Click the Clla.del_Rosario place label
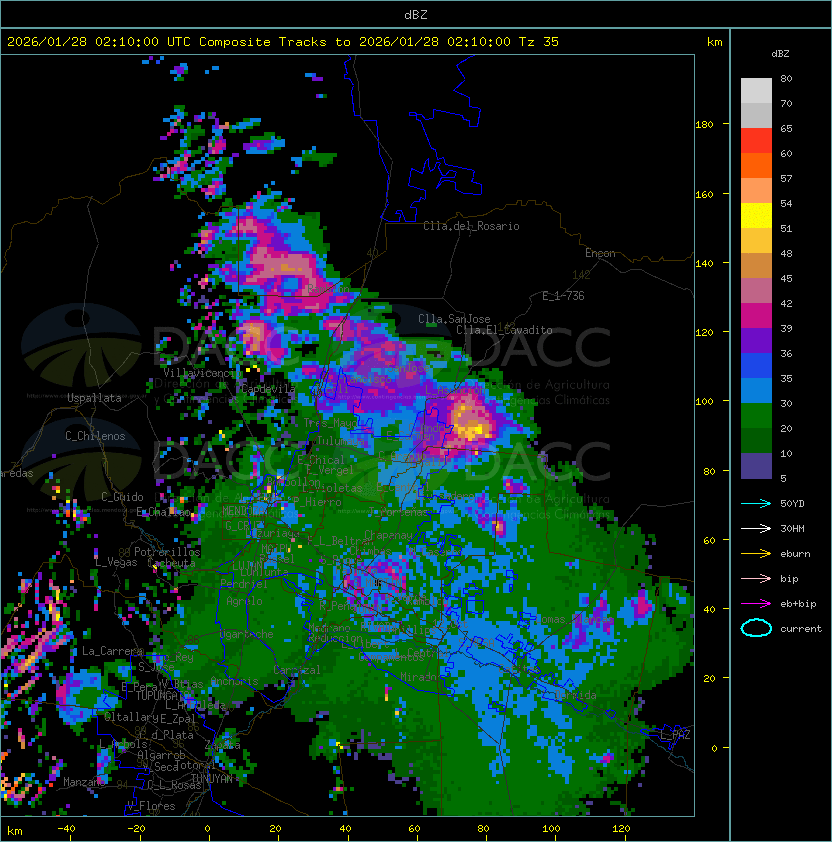This screenshot has height=842, width=832. [x=471, y=226]
